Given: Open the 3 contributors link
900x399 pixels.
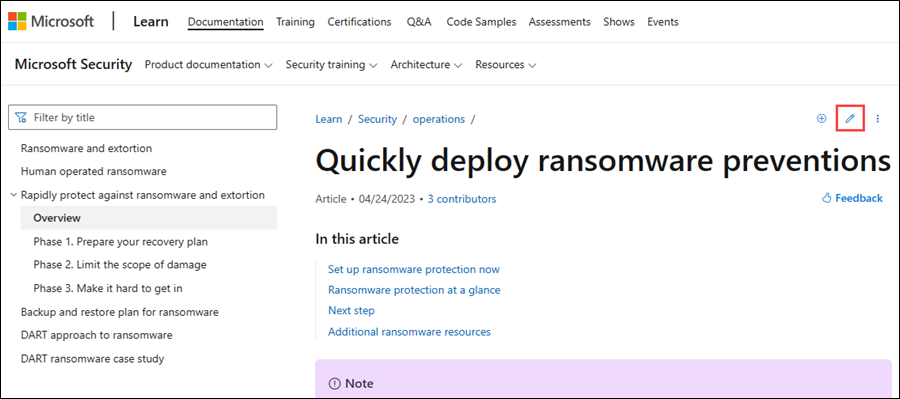Looking at the screenshot, I should (462, 199).
